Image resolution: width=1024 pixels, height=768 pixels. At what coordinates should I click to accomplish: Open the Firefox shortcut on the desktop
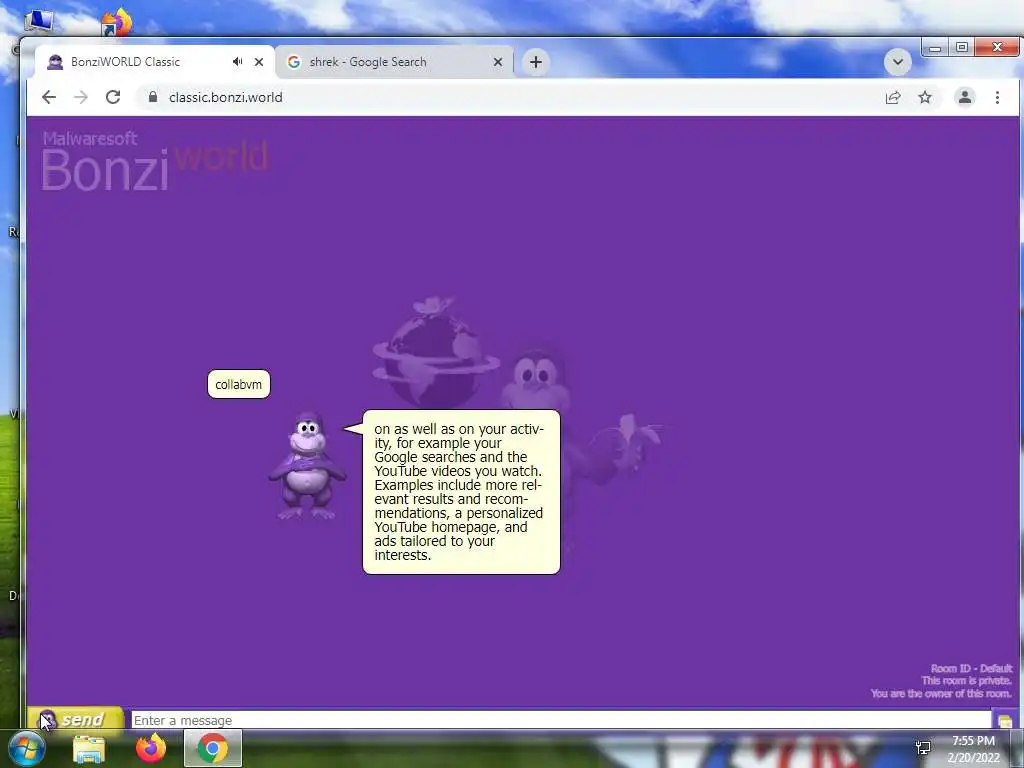pyautogui.click(x=116, y=22)
